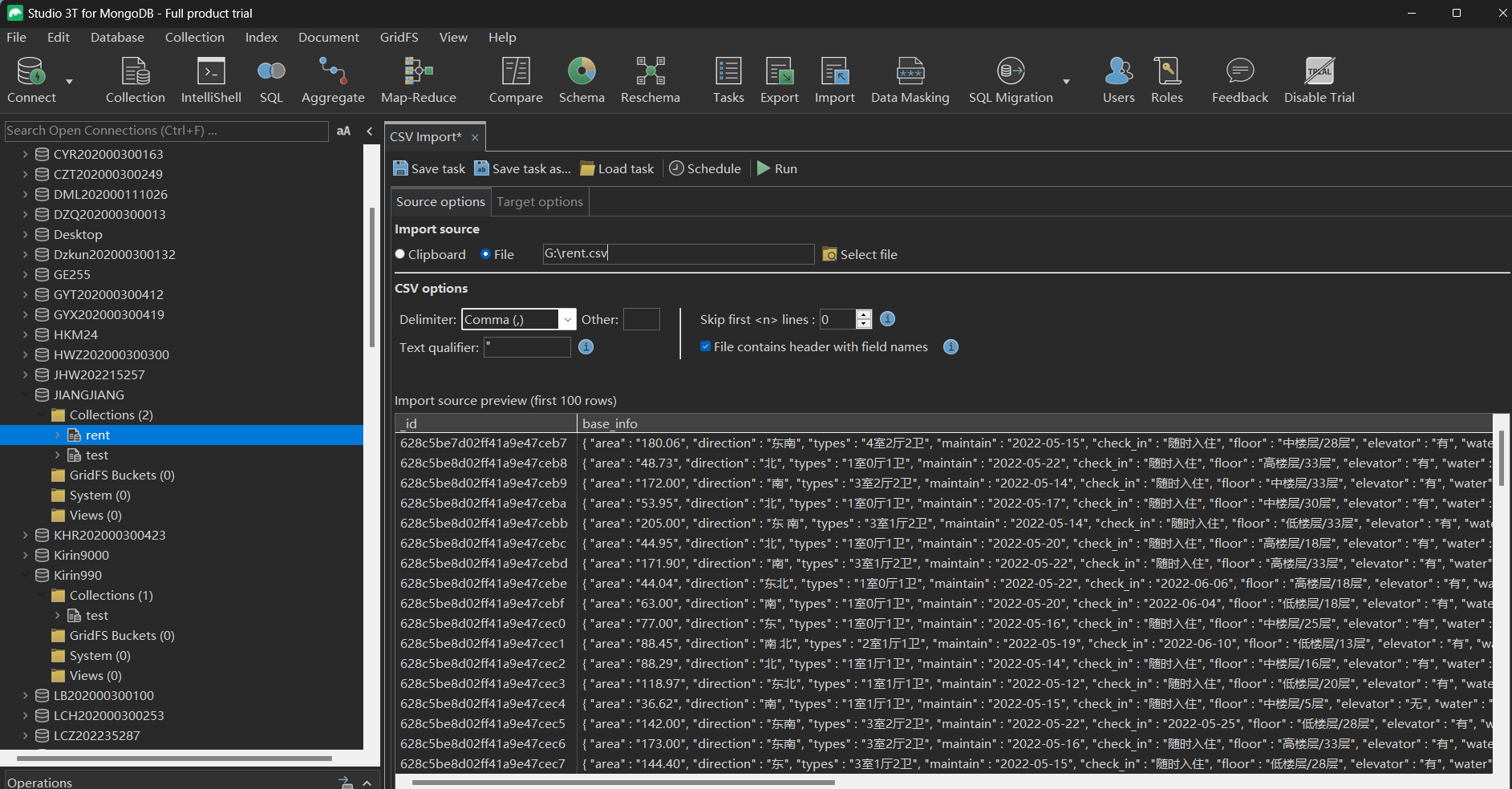
Task: Switch to Source options tab
Action: [x=440, y=201]
